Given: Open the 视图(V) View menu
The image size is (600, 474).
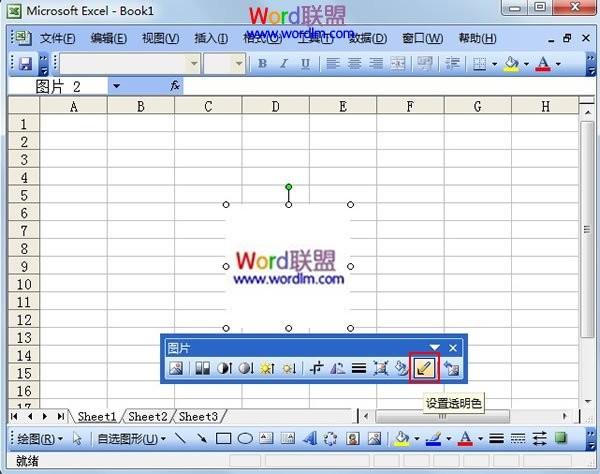Looking at the screenshot, I should tap(160, 38).
